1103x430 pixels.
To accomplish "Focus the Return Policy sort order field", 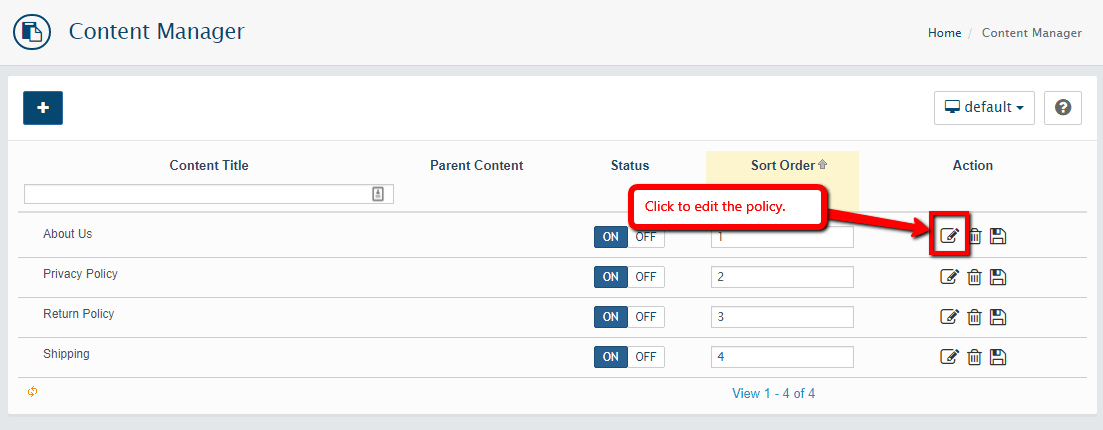I will pyautogui.click(x=782, y=317).
